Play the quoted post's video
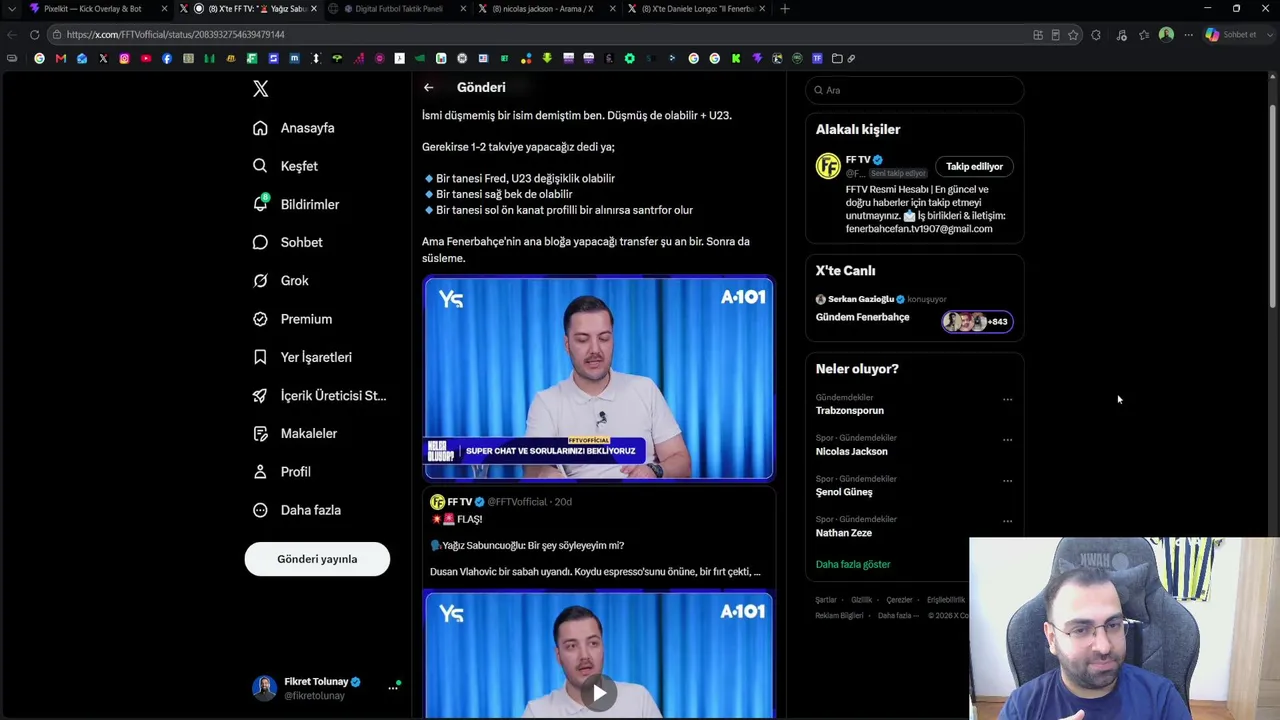Viewport: 1280px width, 720px height. pyautogui.click(x=599, y=693)
